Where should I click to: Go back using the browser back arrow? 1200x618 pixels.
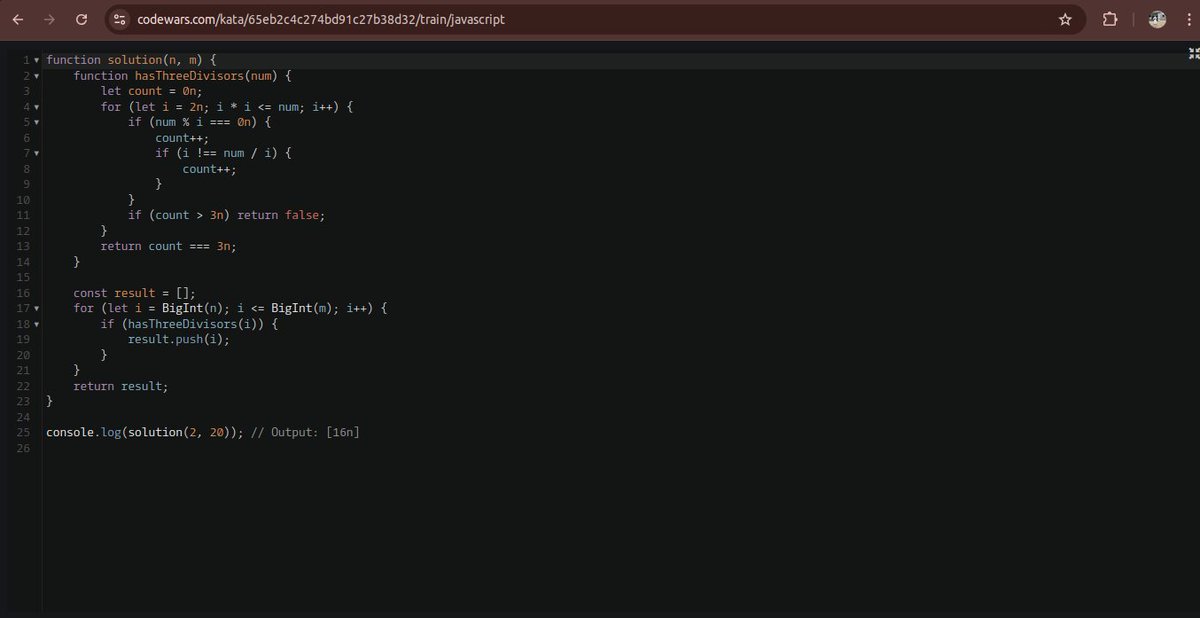17,19
